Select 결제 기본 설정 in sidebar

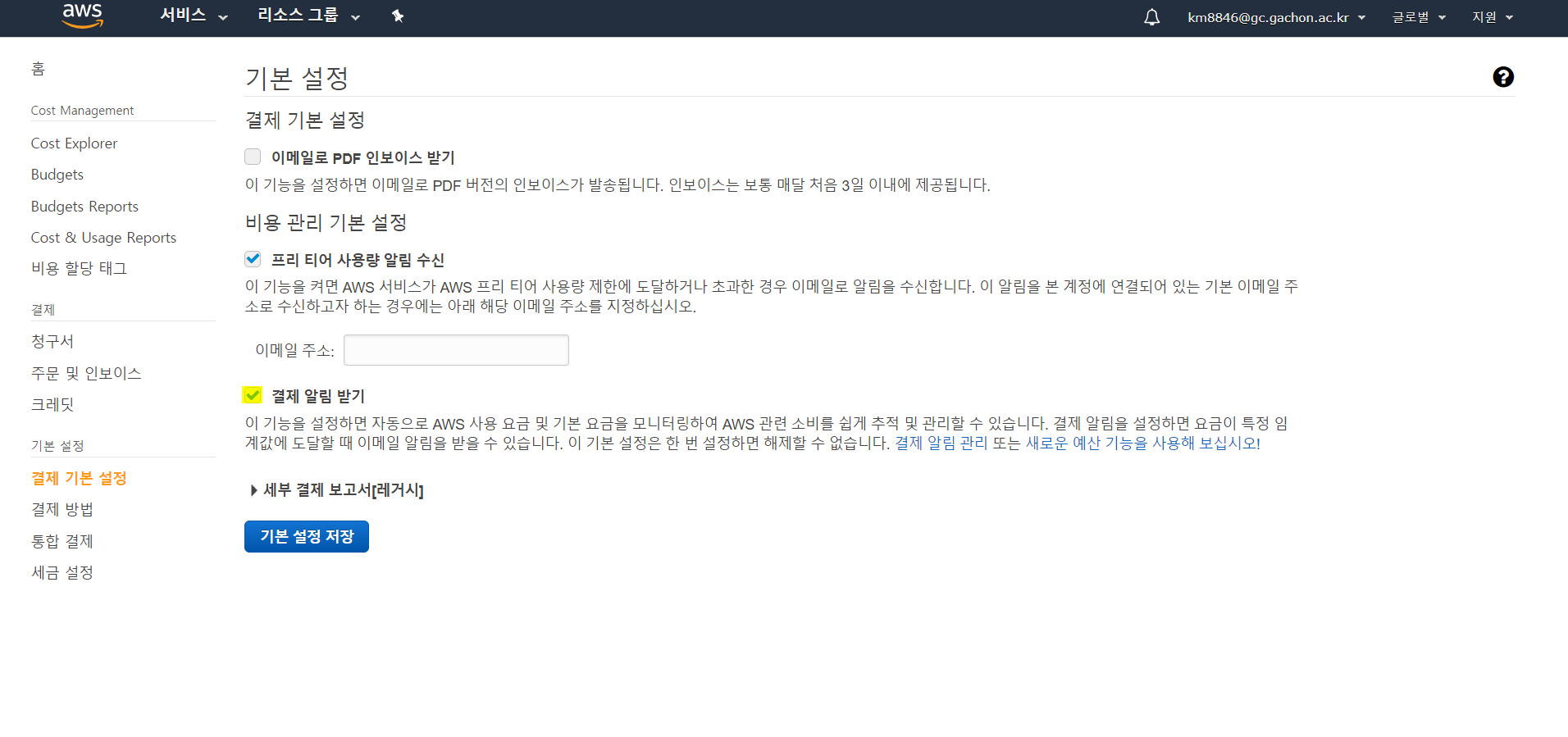79,478
